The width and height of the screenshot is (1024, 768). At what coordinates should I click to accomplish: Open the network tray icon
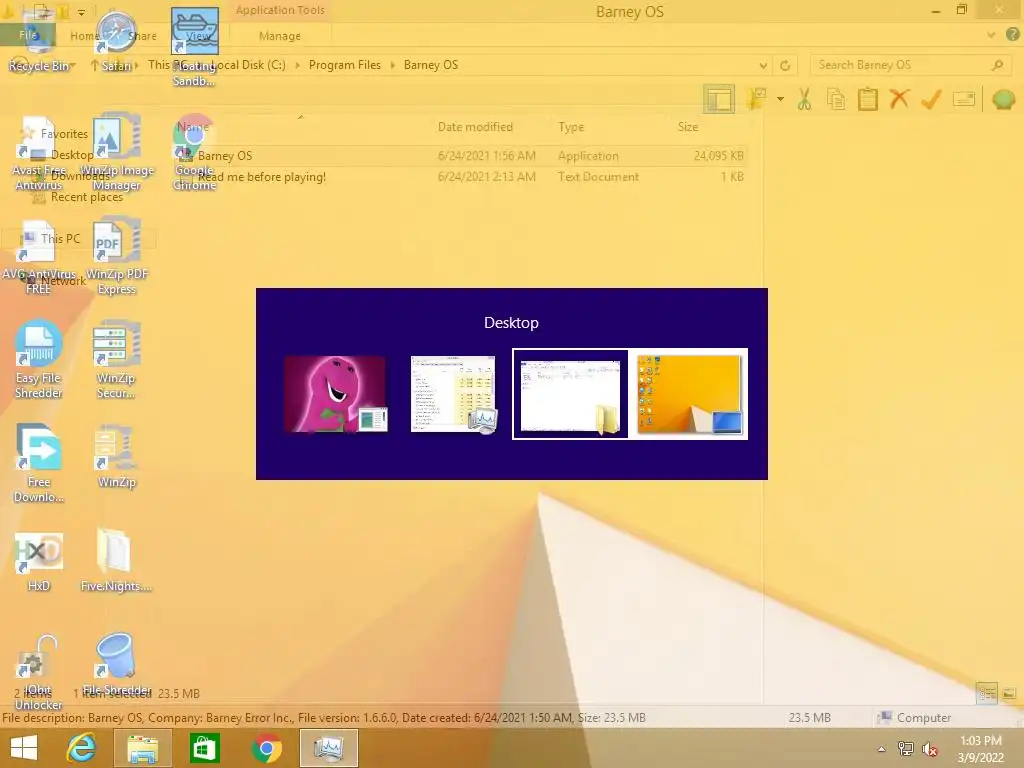[906, 749]
